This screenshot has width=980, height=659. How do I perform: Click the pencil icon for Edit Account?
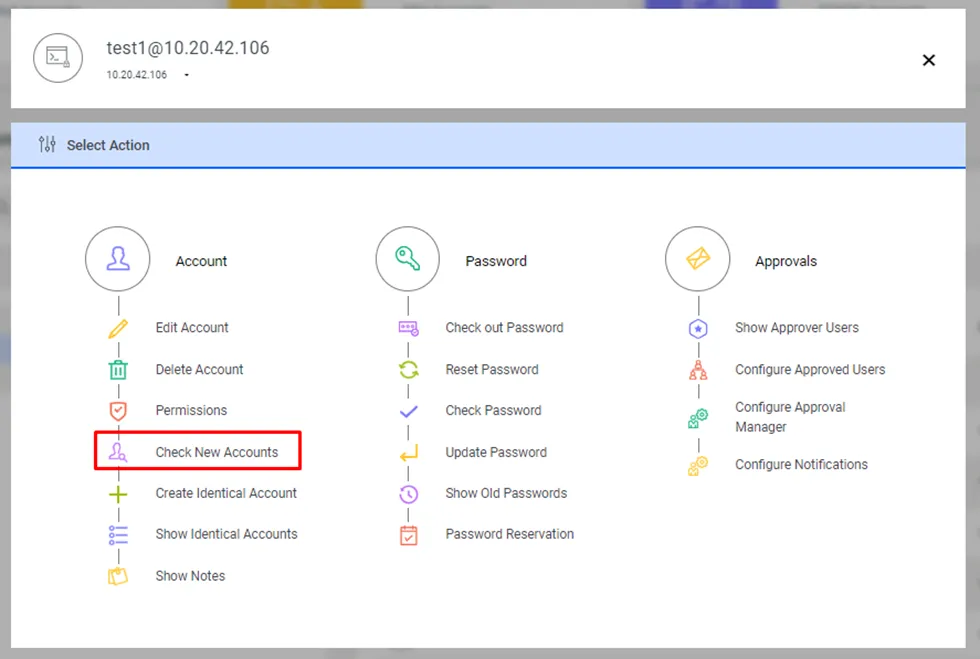pos(118,328)
